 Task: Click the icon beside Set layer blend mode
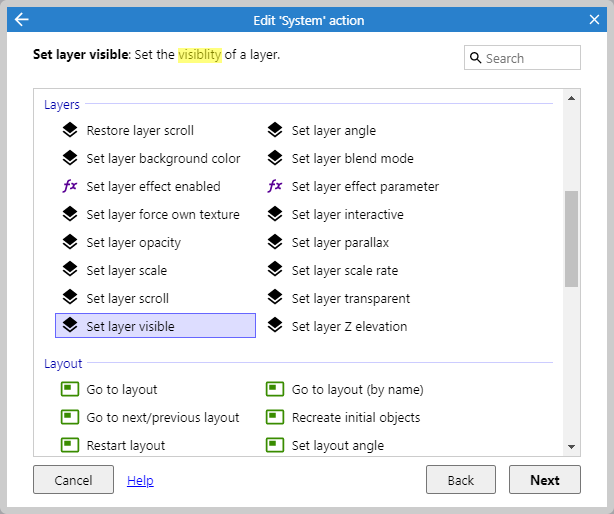(275, 158)
